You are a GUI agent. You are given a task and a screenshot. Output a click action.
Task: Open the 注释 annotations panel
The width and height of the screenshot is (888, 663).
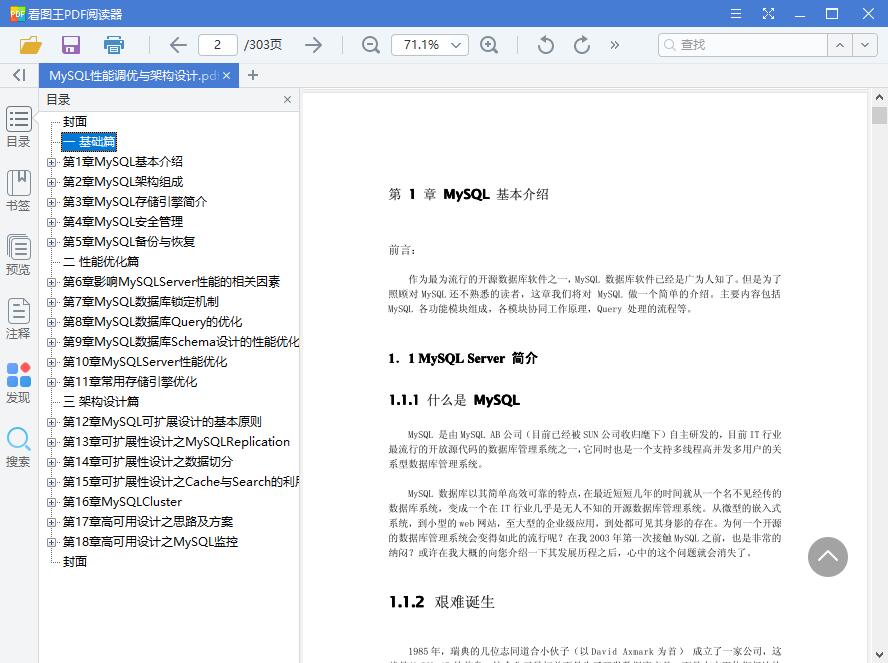[x=19, y=319]
